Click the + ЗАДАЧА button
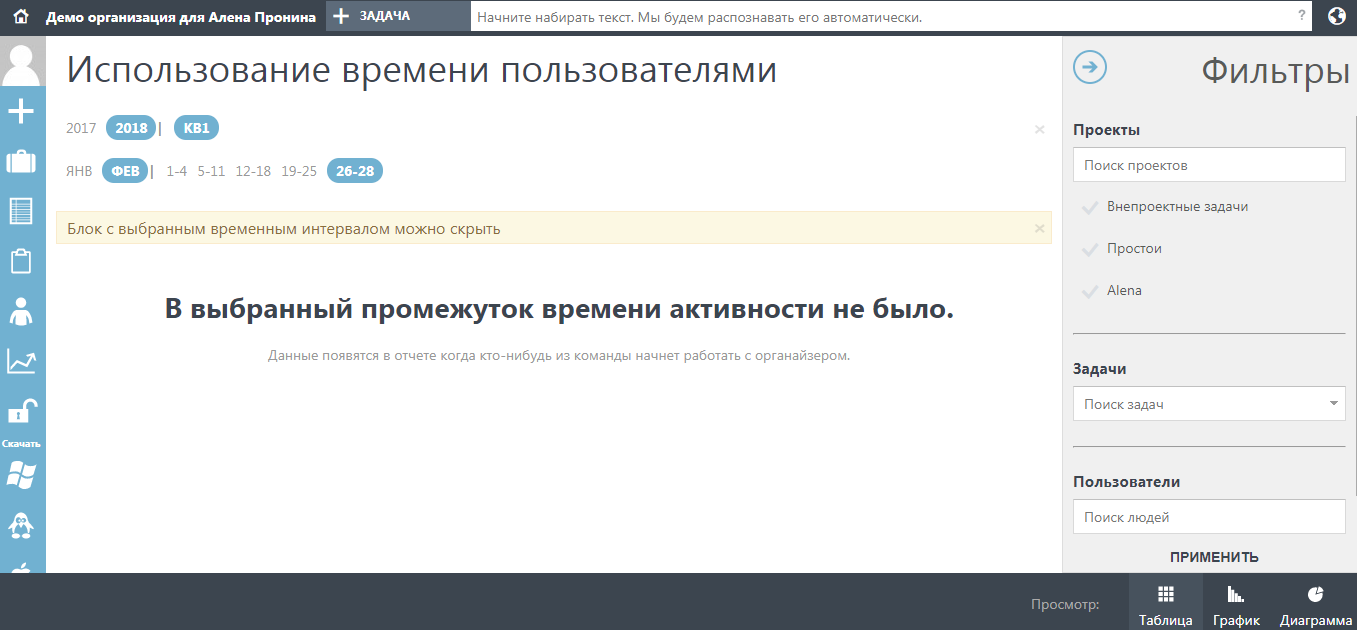The width and height of the screenshot is (1357, 630). point(398,16)
